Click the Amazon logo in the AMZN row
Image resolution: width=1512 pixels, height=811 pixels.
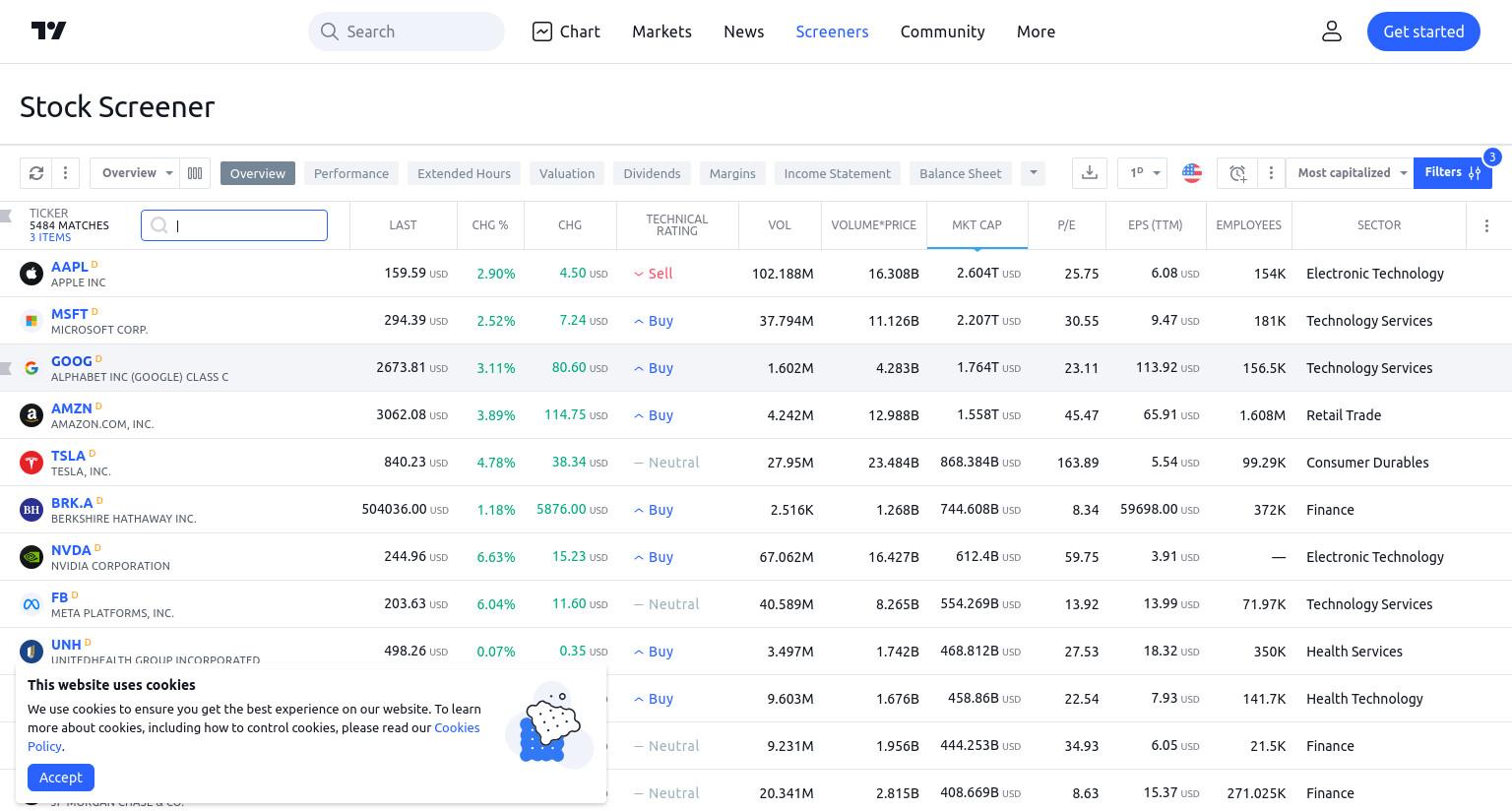[31, 415]
